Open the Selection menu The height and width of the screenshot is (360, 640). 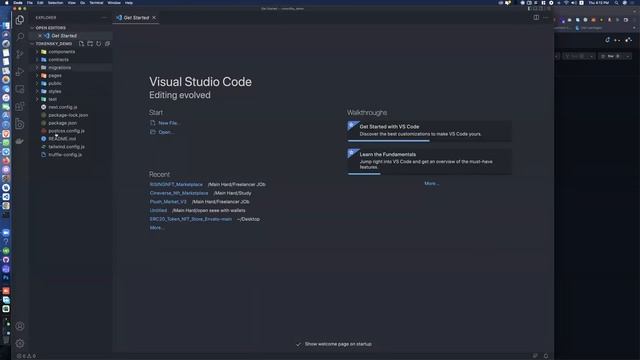coord(55,3)
